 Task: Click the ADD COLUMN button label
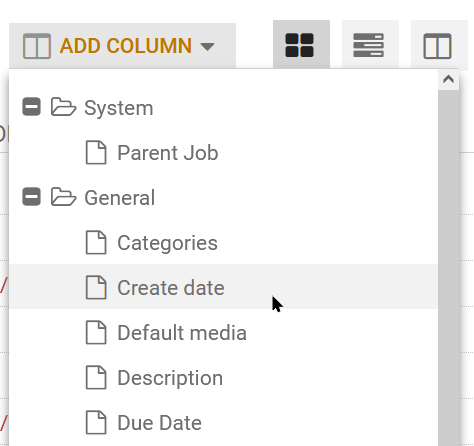(x=126, y=46)
